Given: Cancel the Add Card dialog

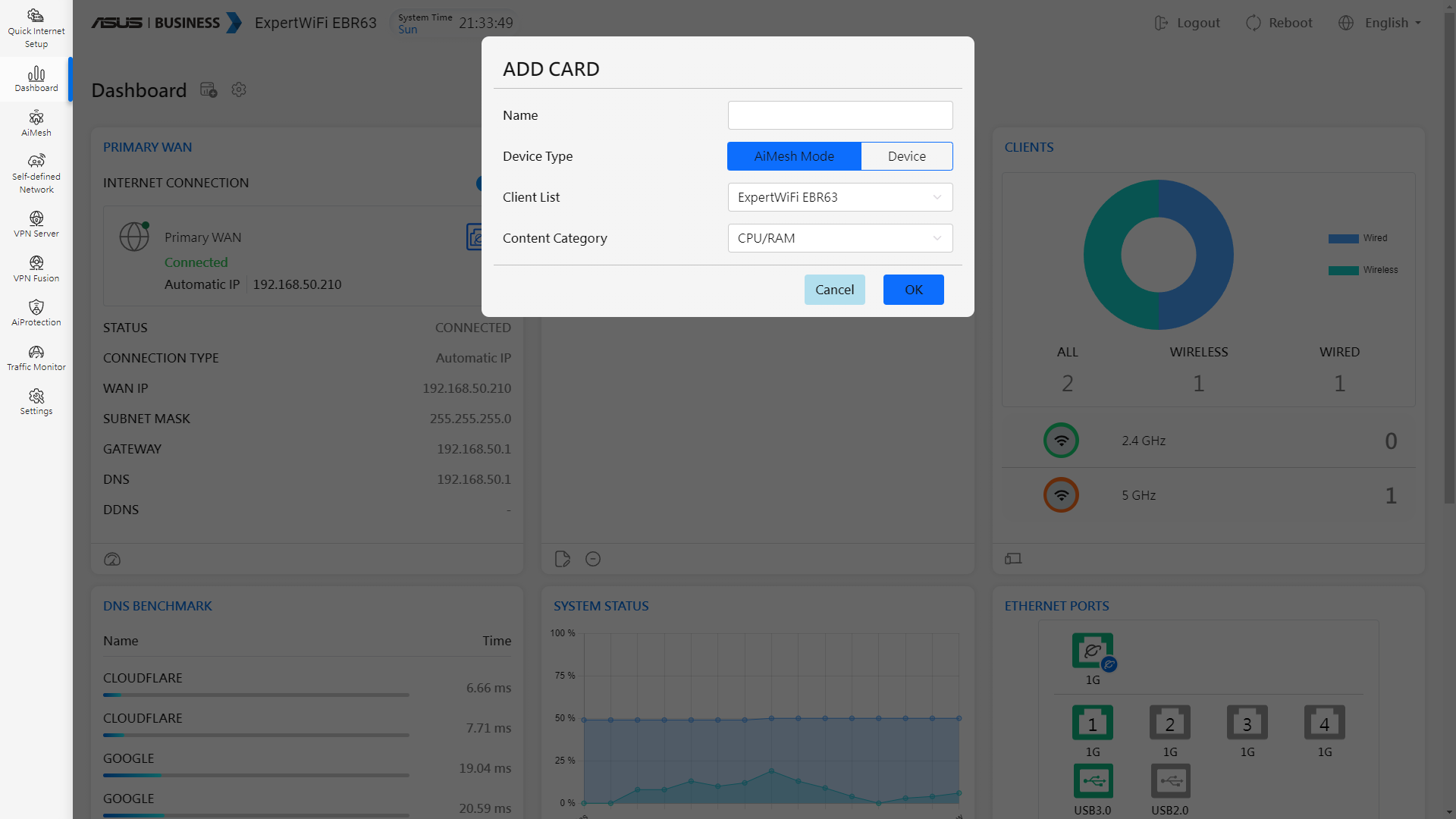Looking at the screenshot, I should (x=834, y=290).
